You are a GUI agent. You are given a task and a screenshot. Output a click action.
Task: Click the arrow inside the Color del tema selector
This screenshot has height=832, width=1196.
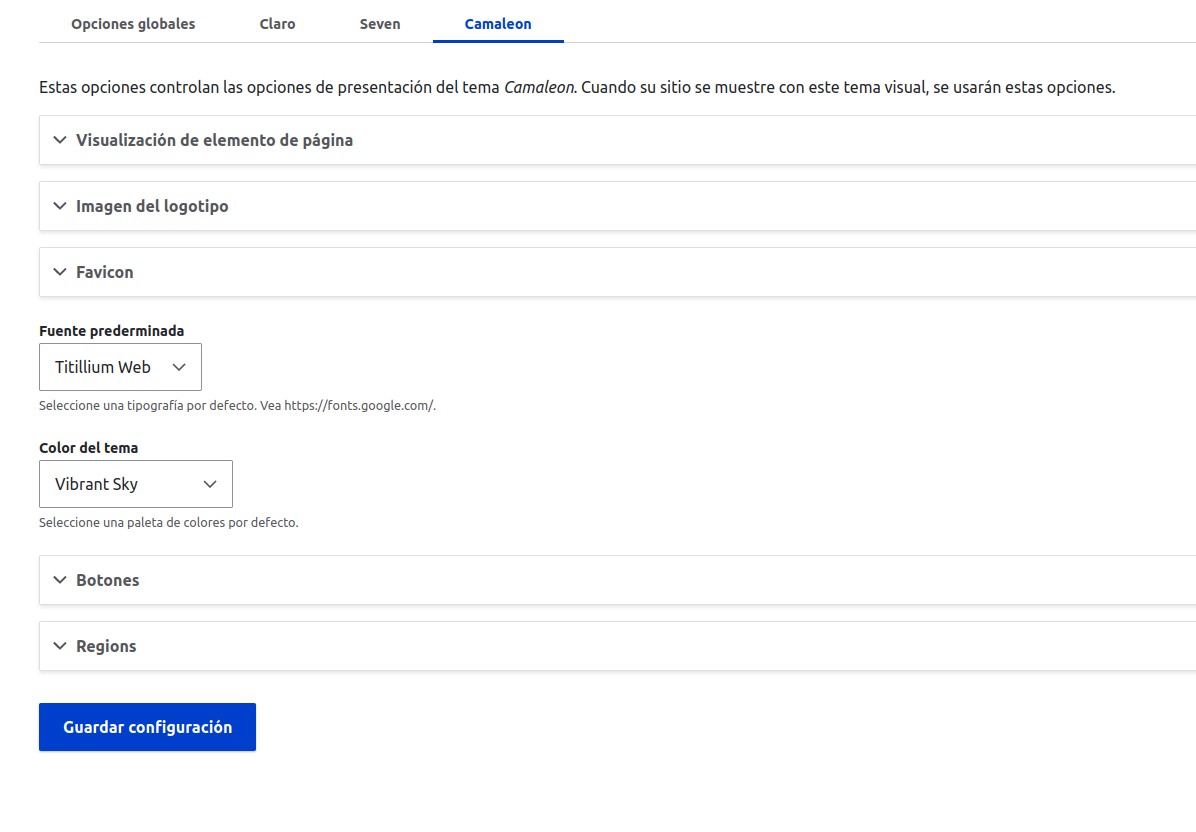tap(211, 484)
